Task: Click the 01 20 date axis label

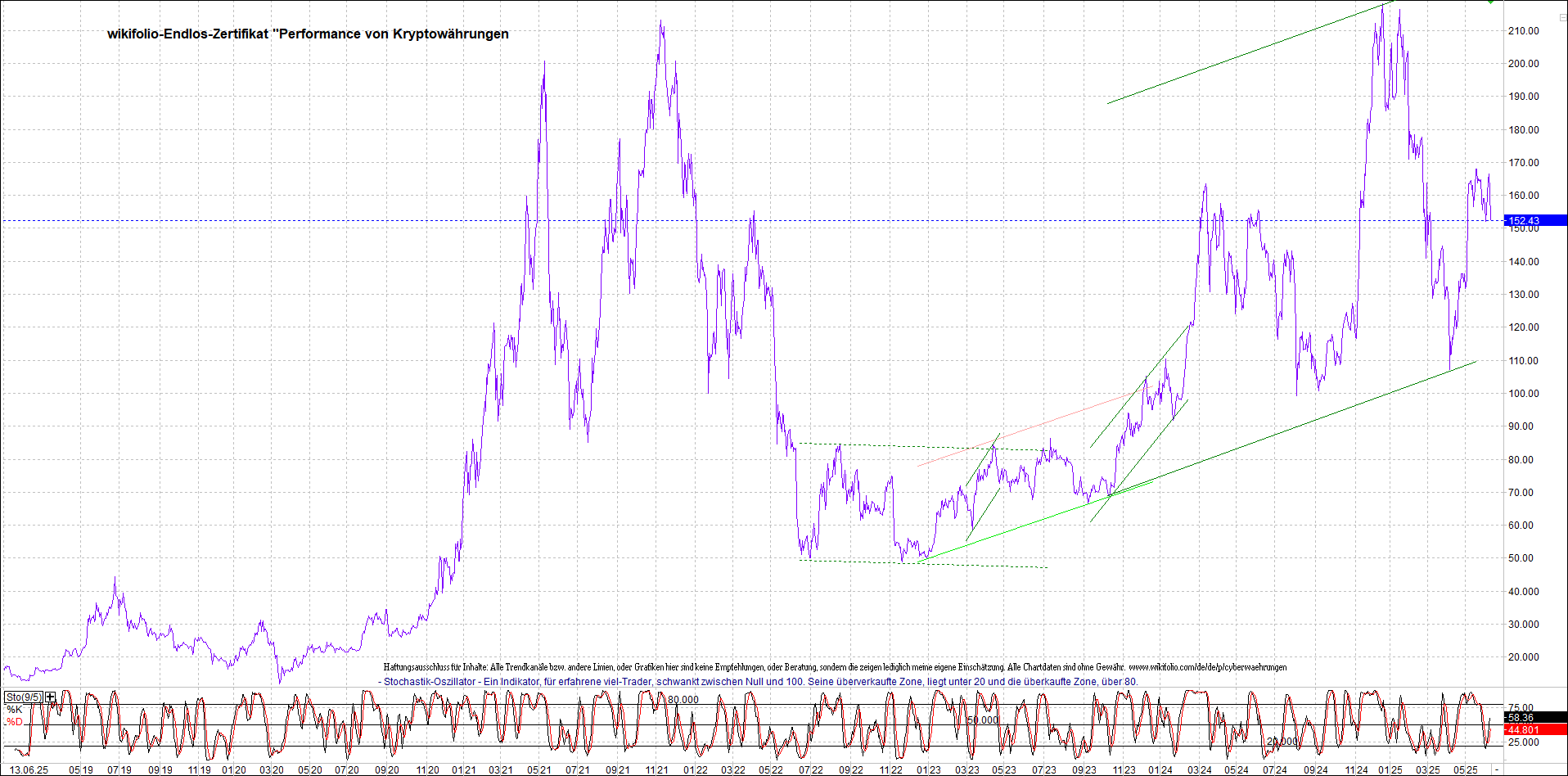Action: (x=234, y=770)
